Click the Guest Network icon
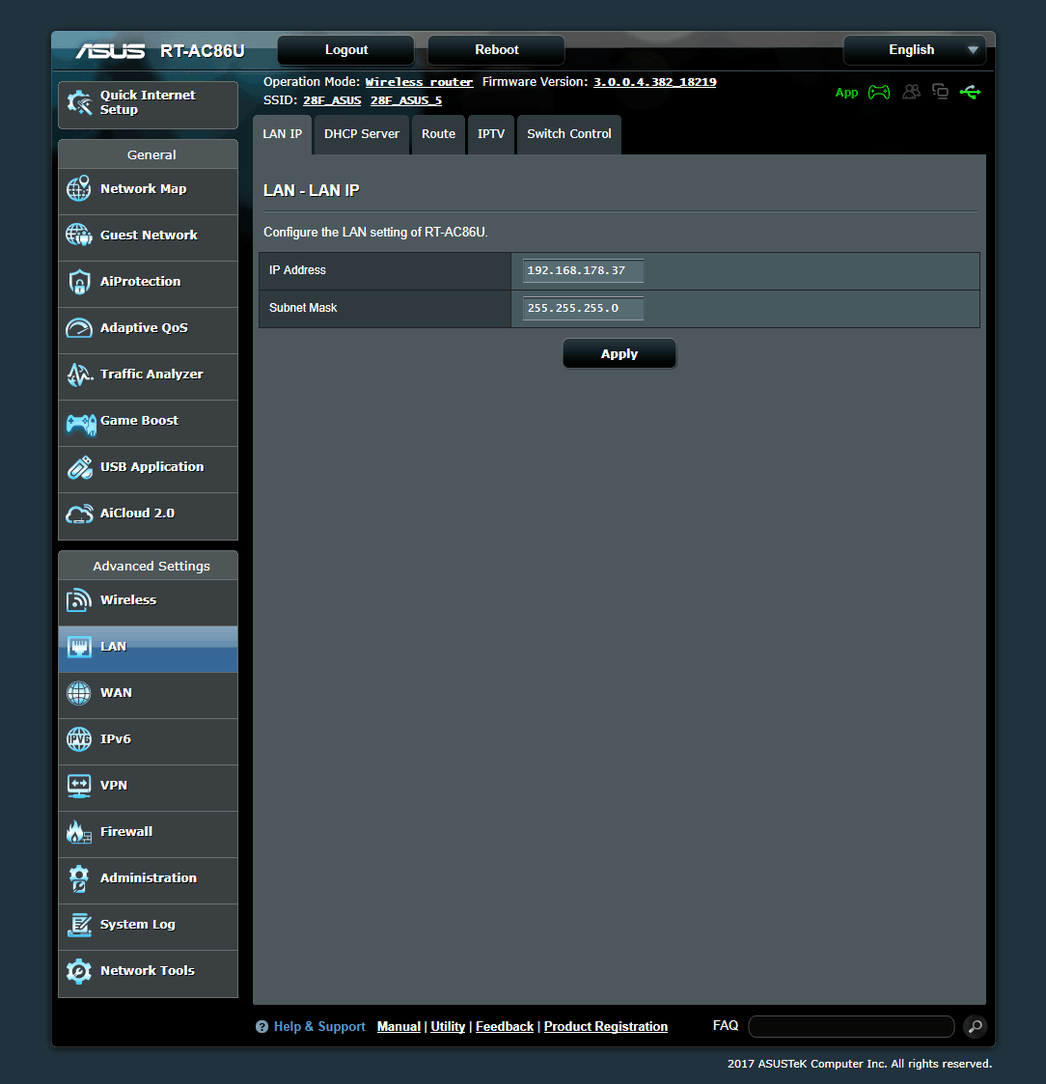This screenshot has height=1084, width=1046. point(79,235)
